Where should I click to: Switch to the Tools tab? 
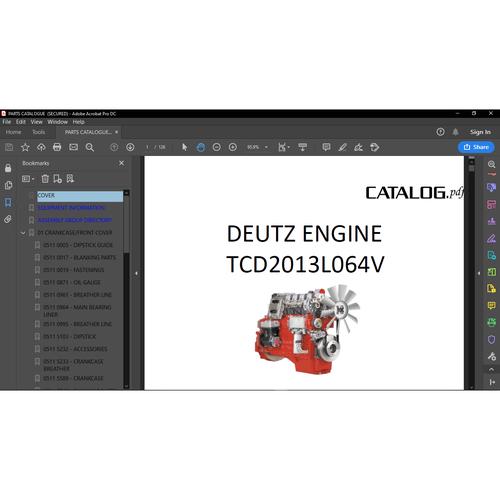point(39,132)
